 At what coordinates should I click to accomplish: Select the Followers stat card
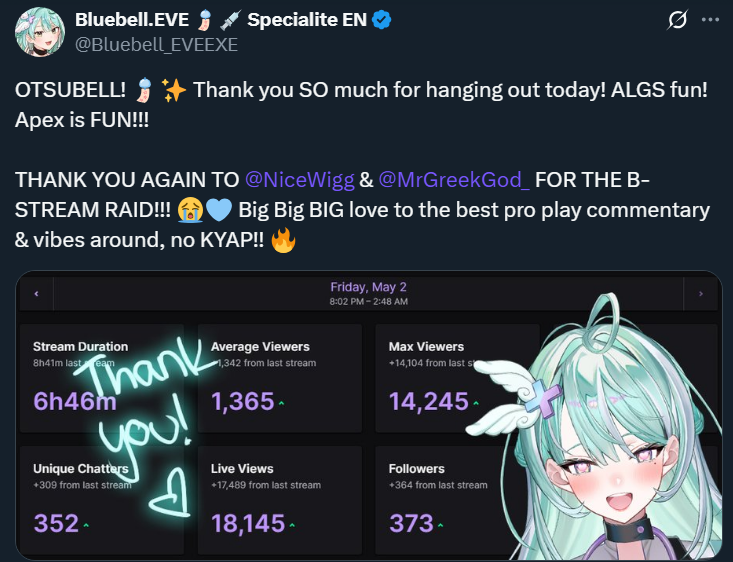pos(457,500)
